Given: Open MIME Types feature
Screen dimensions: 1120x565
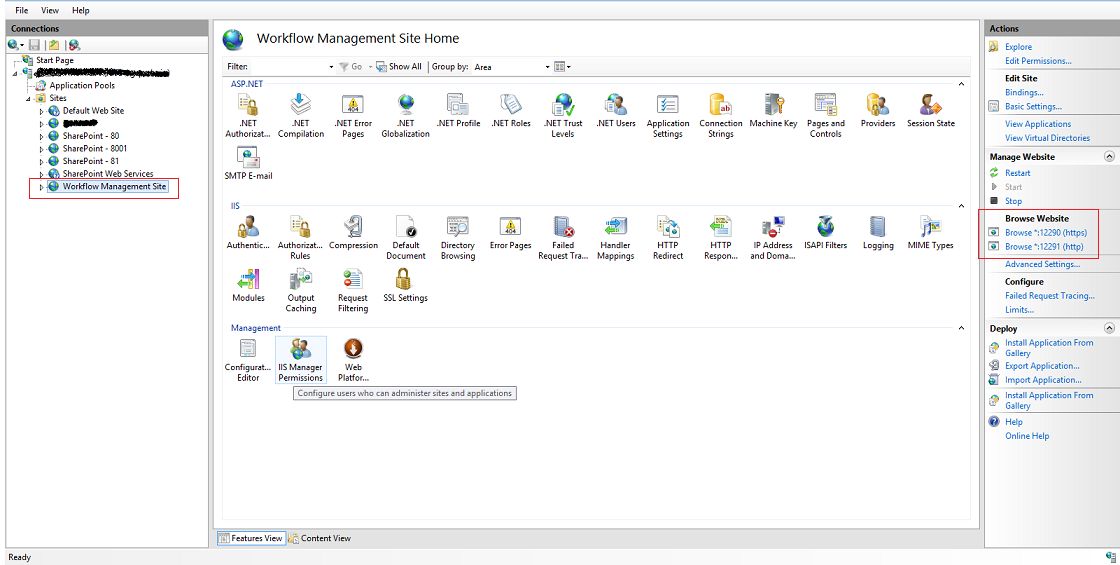Looking at the screenshot, I should pyautogui.click(x=931, y=233).
